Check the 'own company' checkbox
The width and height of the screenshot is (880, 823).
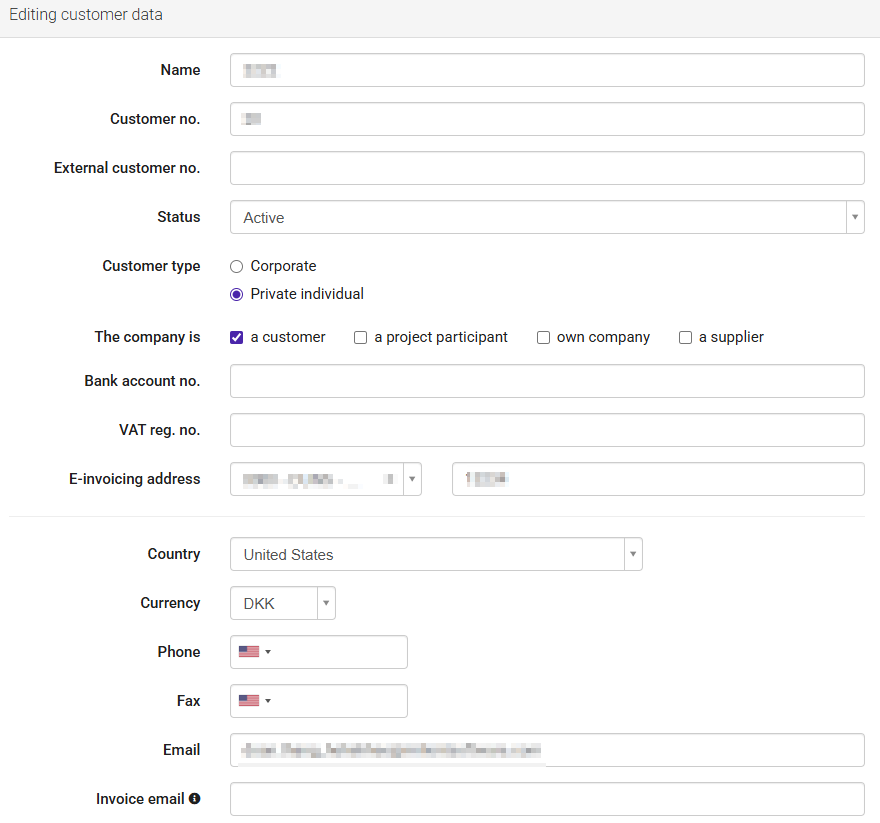point(543,337)
